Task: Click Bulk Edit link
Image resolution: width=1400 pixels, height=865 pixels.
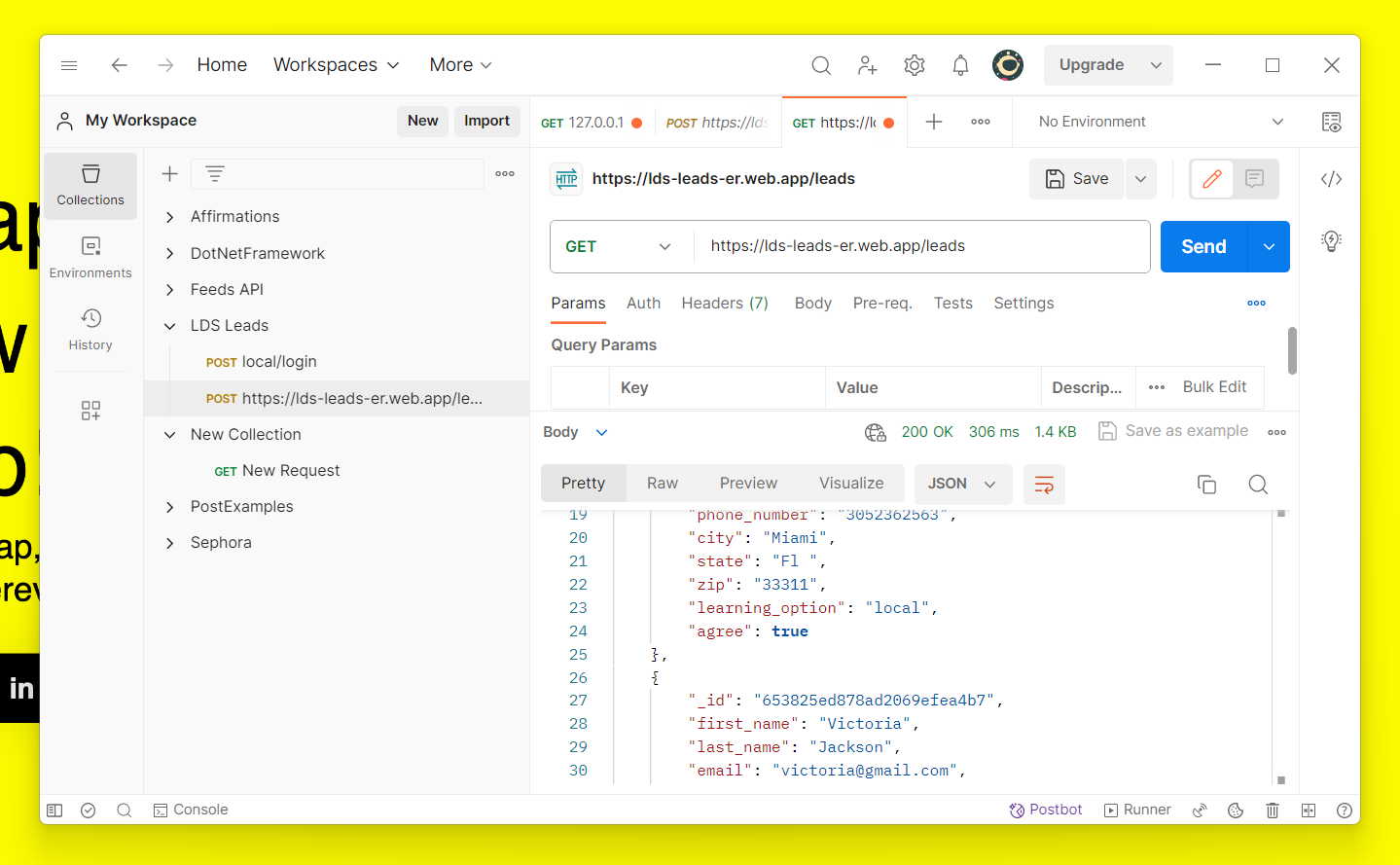Action: (1214, 387)
